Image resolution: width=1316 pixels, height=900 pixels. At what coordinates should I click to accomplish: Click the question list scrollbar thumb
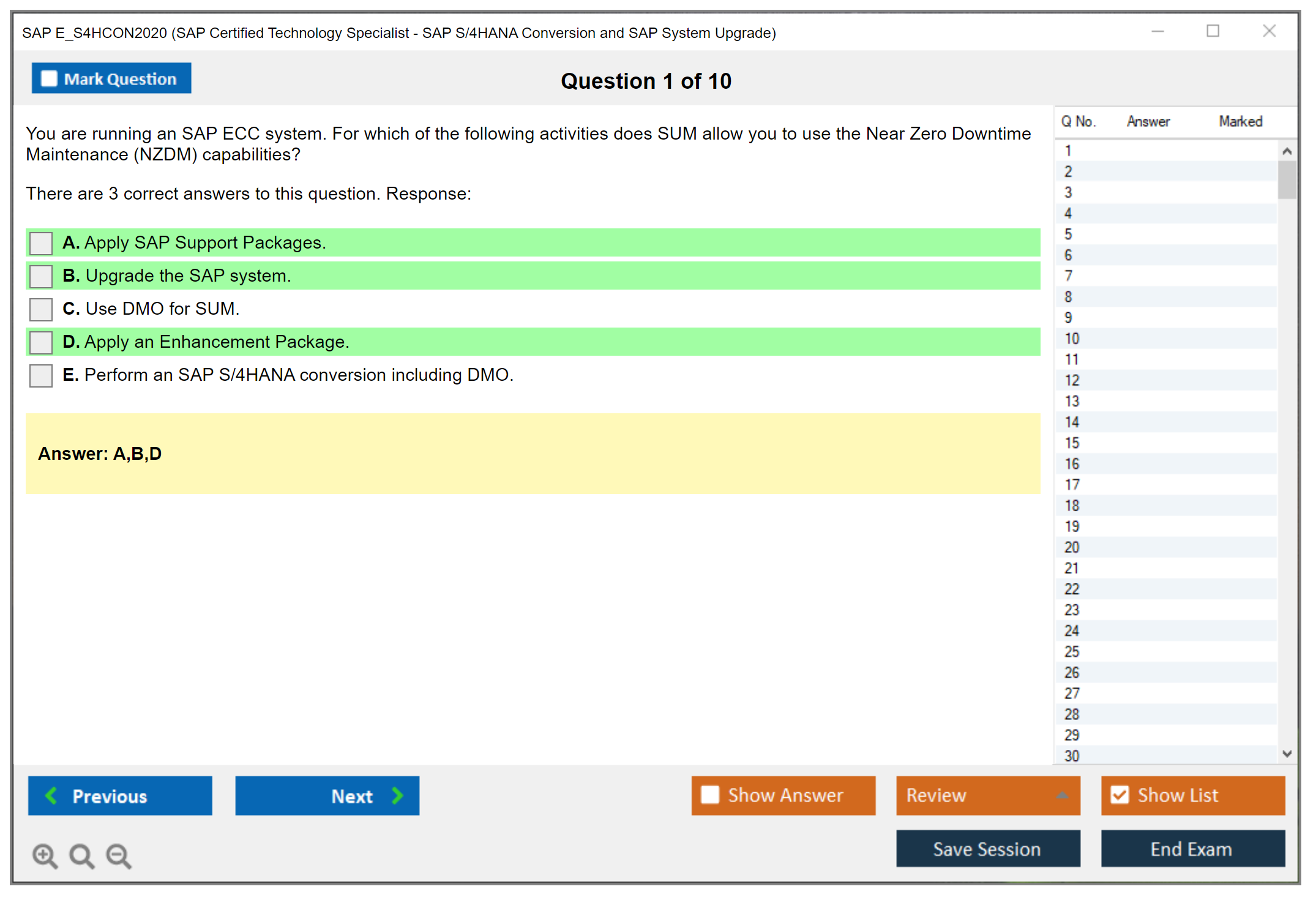click(x=1287, y=179)
